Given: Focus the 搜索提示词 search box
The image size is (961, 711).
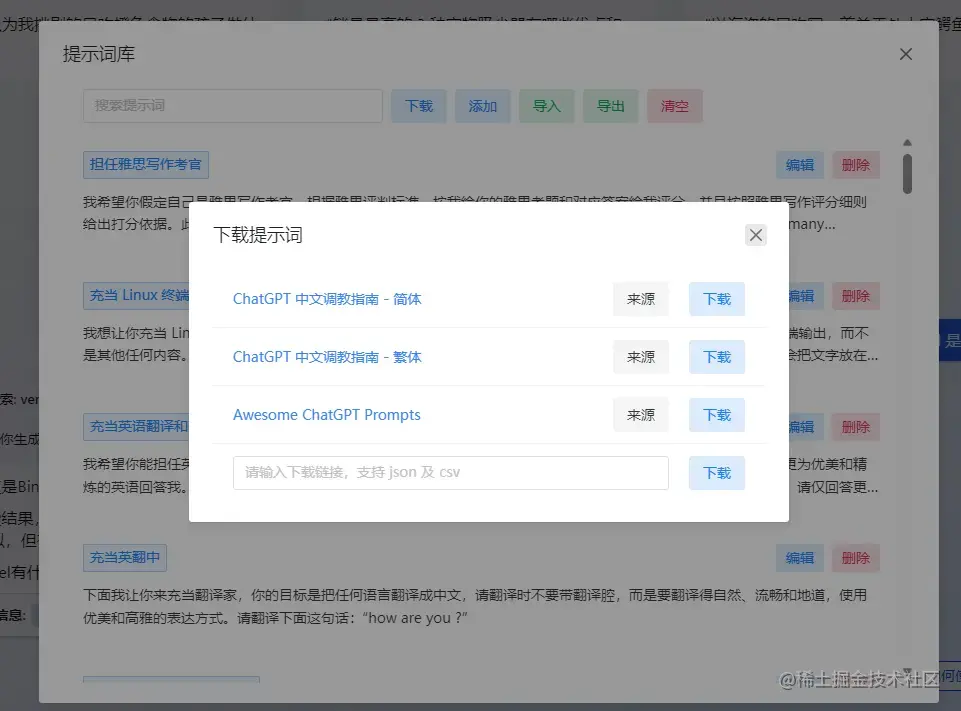Looking at the screenshot, I should [x=233, y=106].
